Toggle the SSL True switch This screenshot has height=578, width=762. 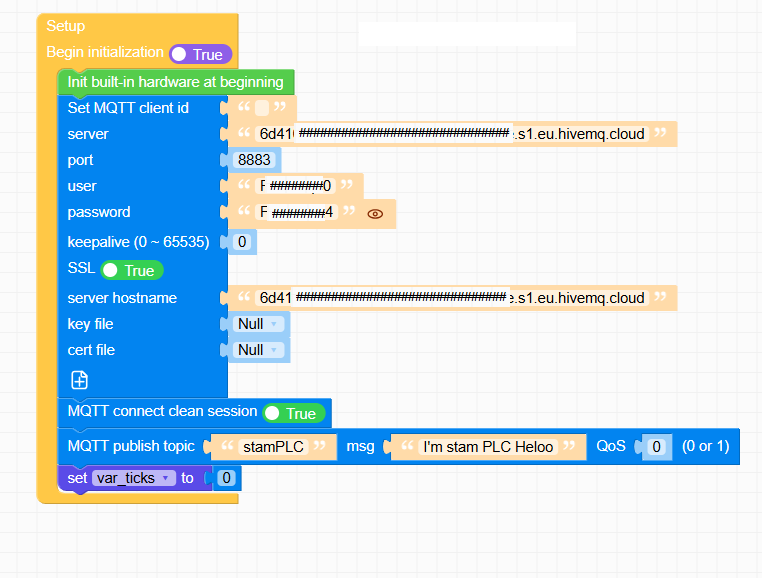pyautogui.click(x=132, y=270)
